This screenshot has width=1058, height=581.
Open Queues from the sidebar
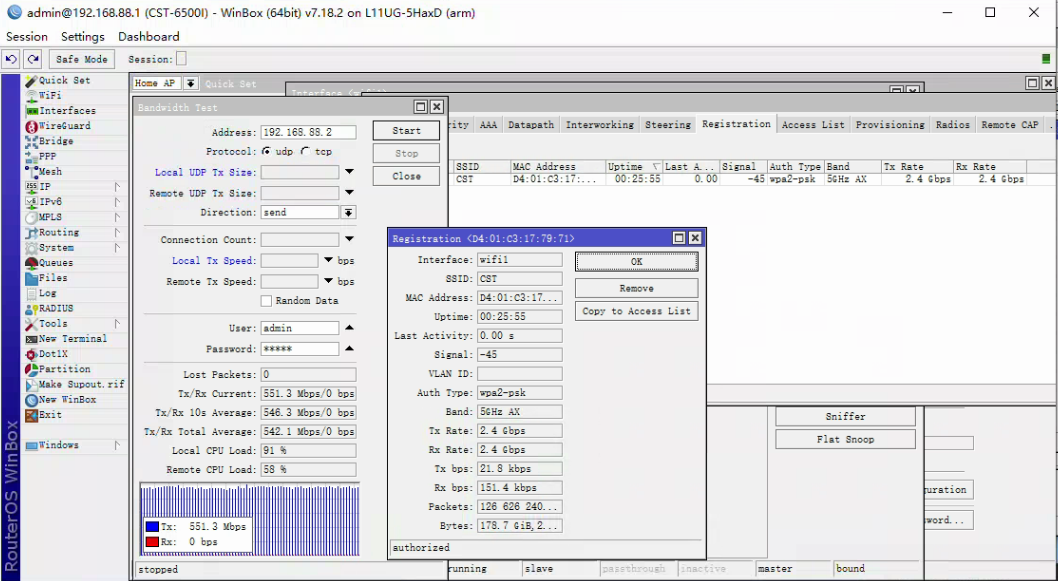tap(55, 263)
